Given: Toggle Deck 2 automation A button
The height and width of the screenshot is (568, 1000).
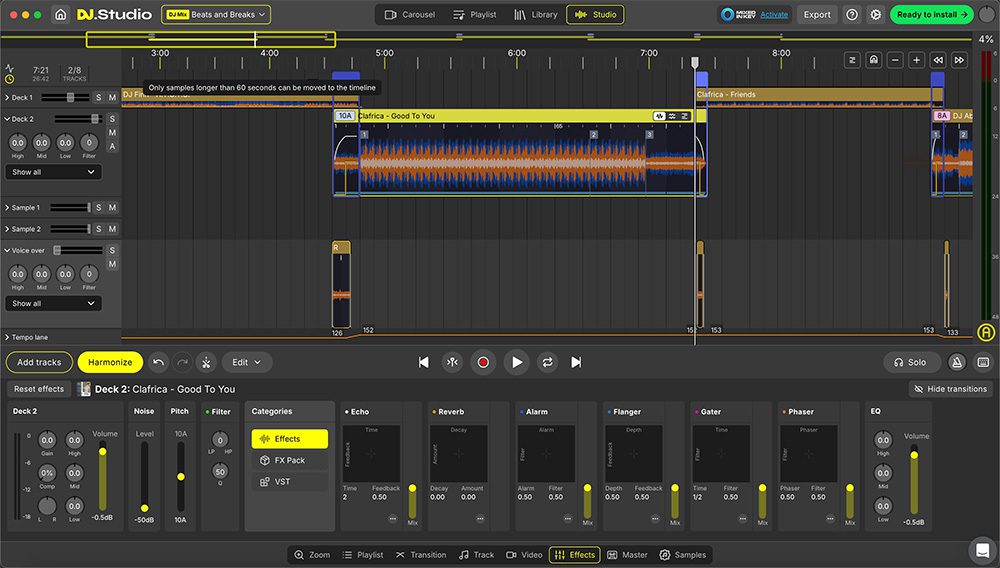Looking at the screenshot, I should [112, 147].
